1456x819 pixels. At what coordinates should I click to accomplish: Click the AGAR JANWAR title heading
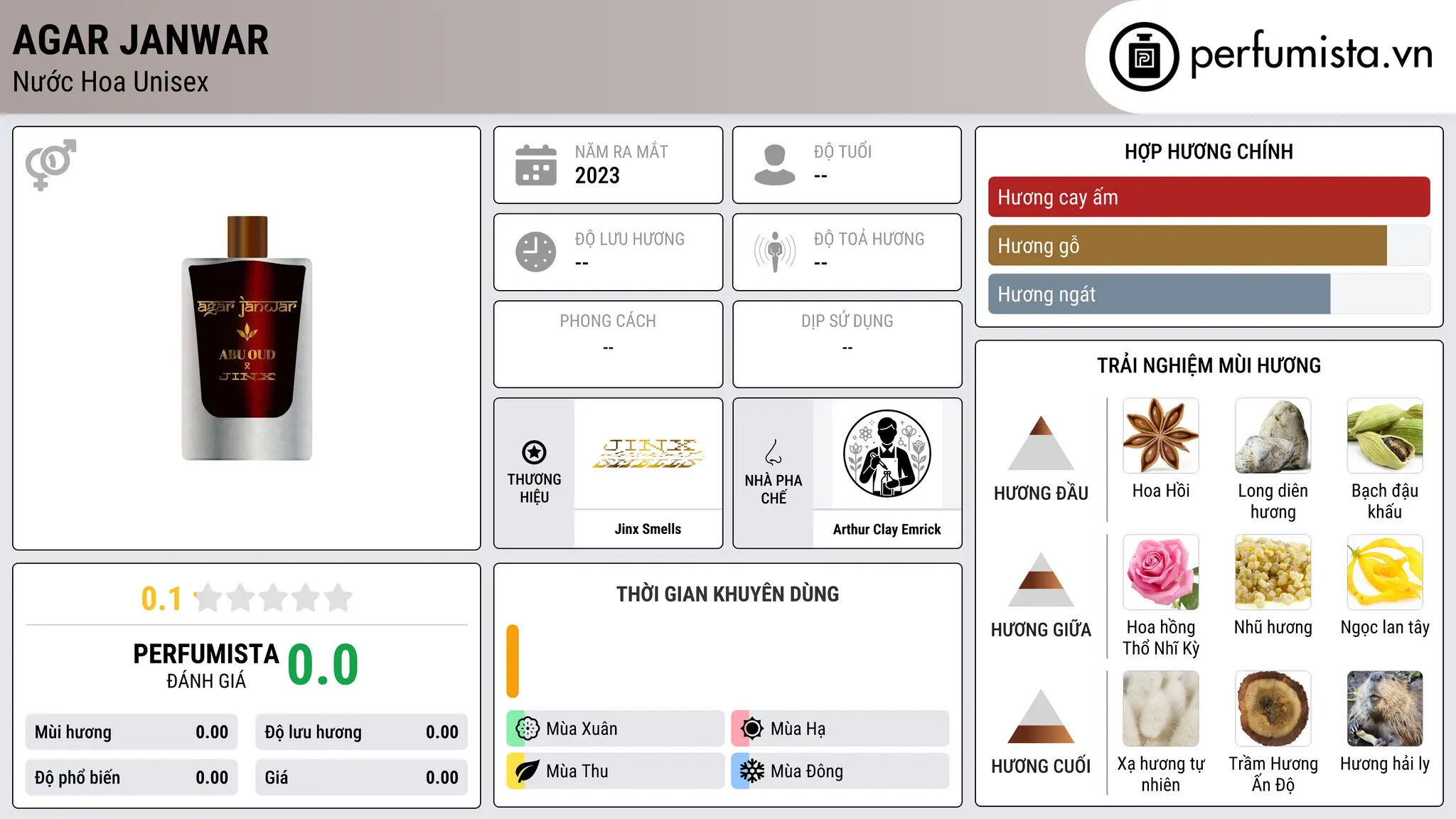coord(141,40)
